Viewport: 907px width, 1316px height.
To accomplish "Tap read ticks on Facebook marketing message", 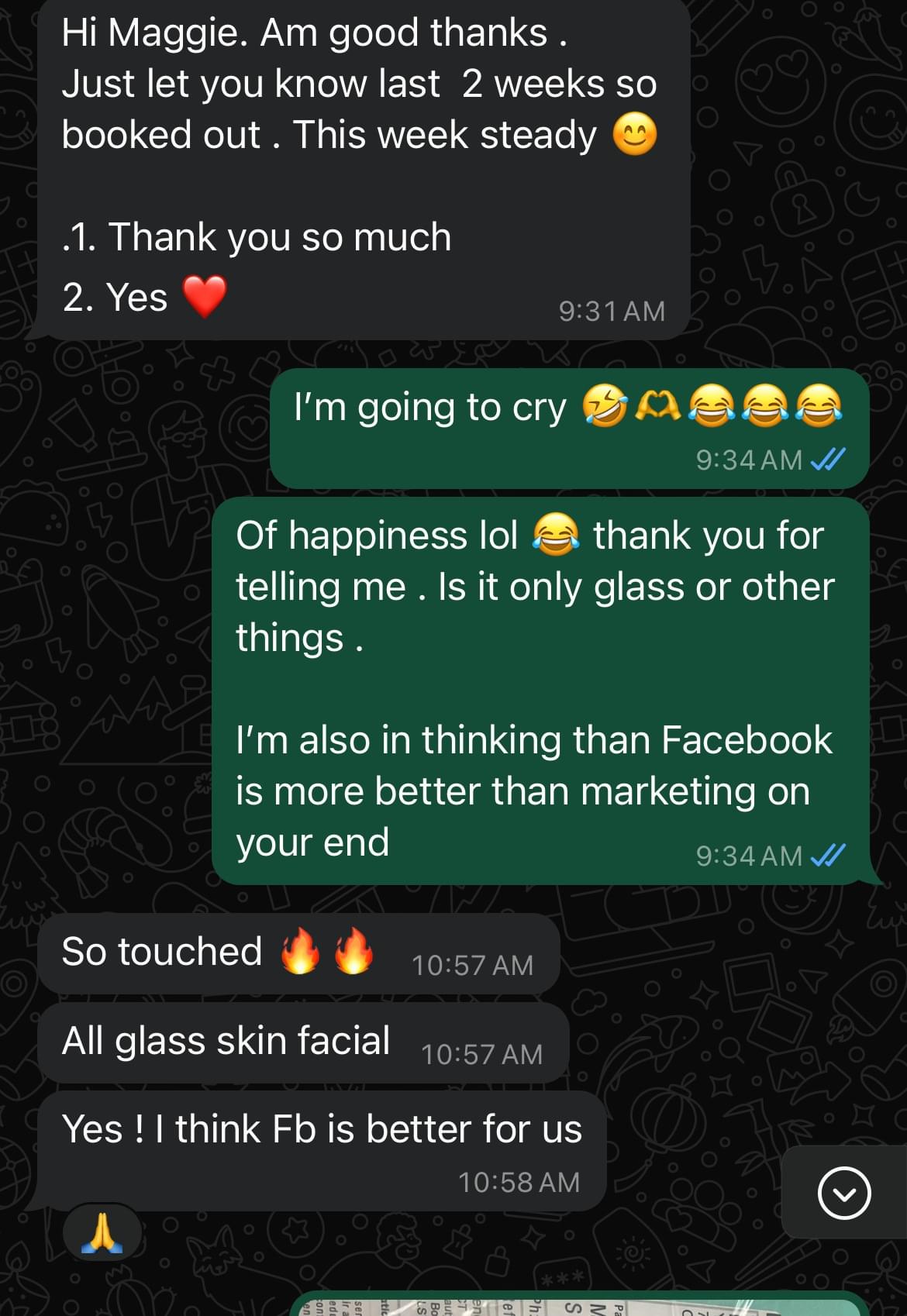I will (x=827, y=856).
